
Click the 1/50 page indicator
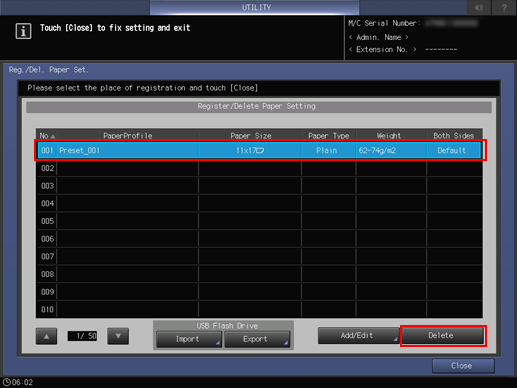82,336
